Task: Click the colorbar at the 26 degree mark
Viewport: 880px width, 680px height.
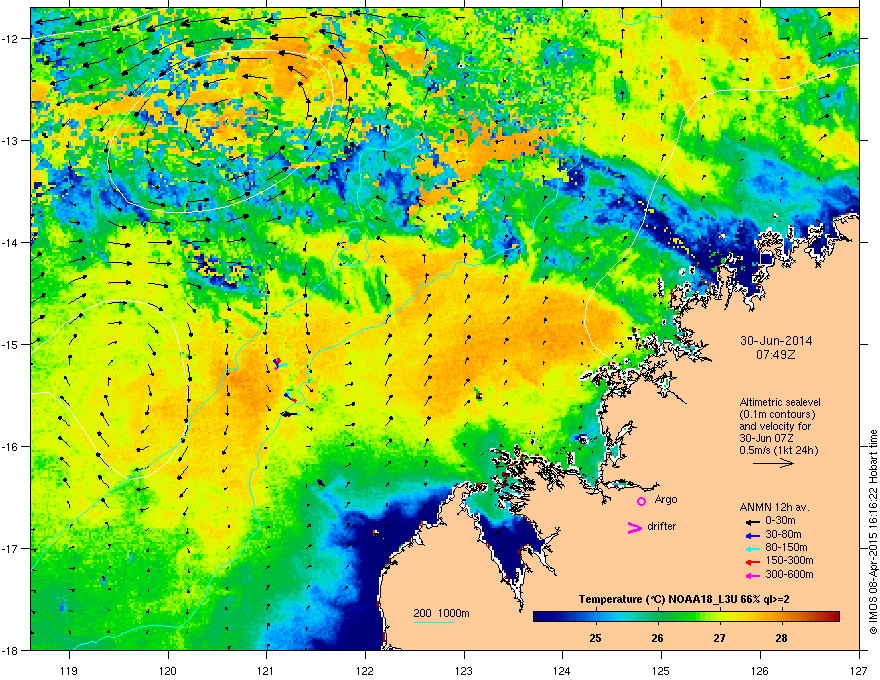Action: coord(657,617)
